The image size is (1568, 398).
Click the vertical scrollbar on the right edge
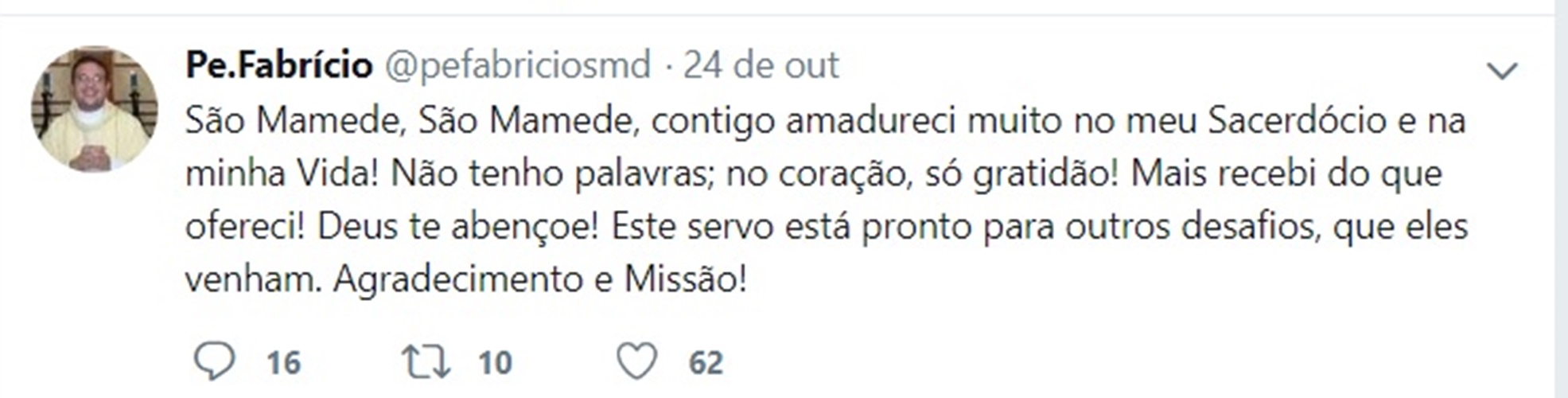tap(1561, 199)
